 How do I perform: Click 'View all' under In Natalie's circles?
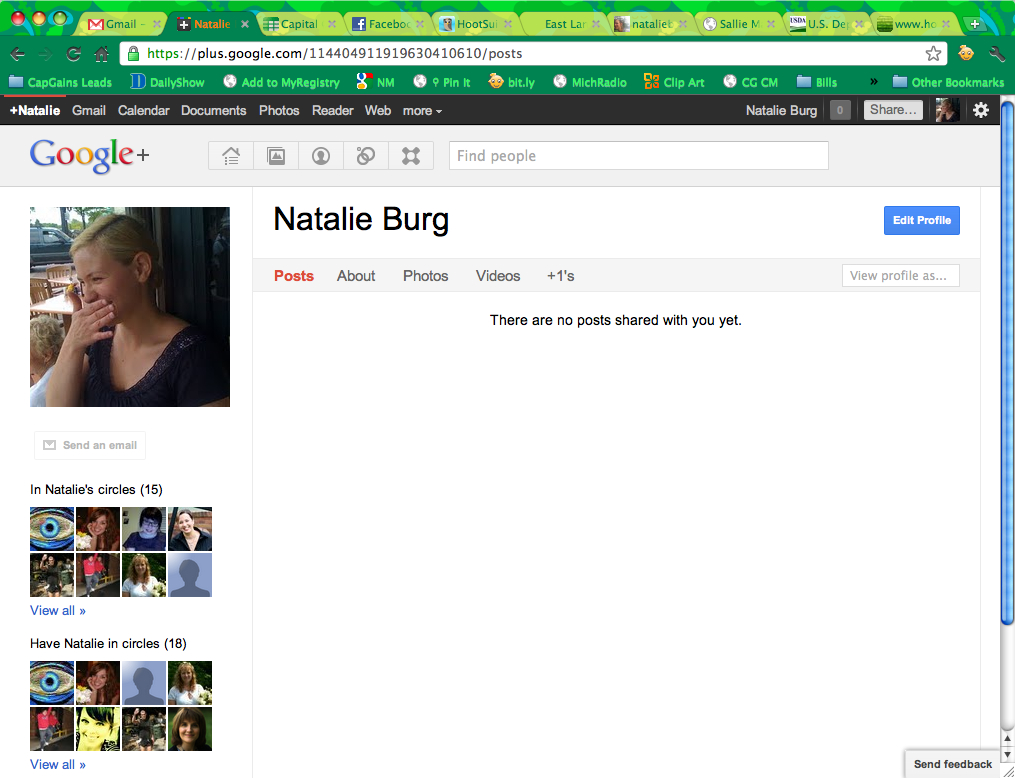[x=58, y=610]
